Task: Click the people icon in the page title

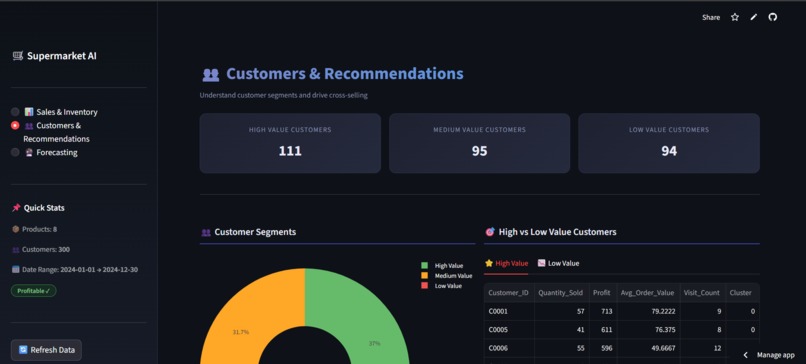Action: coord(211,75)
